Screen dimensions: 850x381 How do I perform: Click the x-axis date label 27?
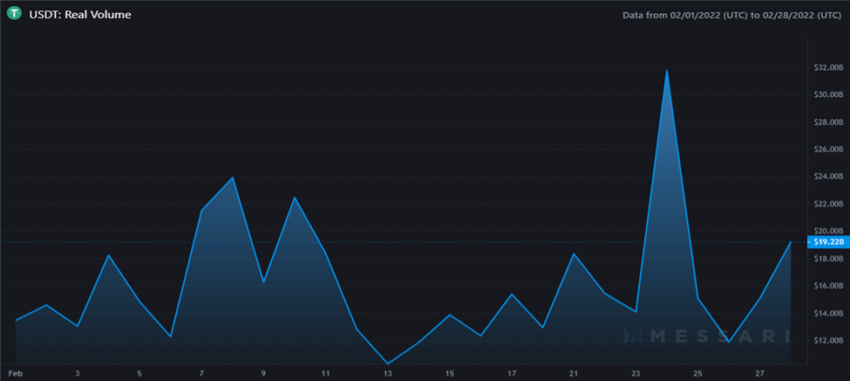coord(759,374)
